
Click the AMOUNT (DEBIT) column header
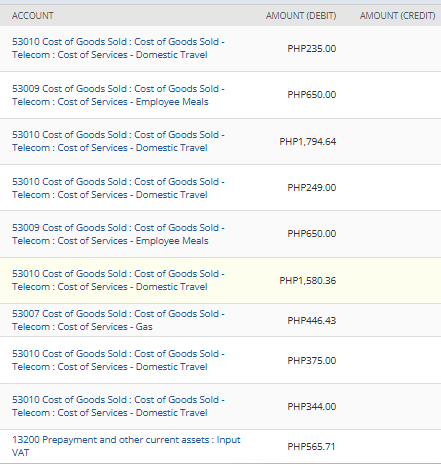301,16
